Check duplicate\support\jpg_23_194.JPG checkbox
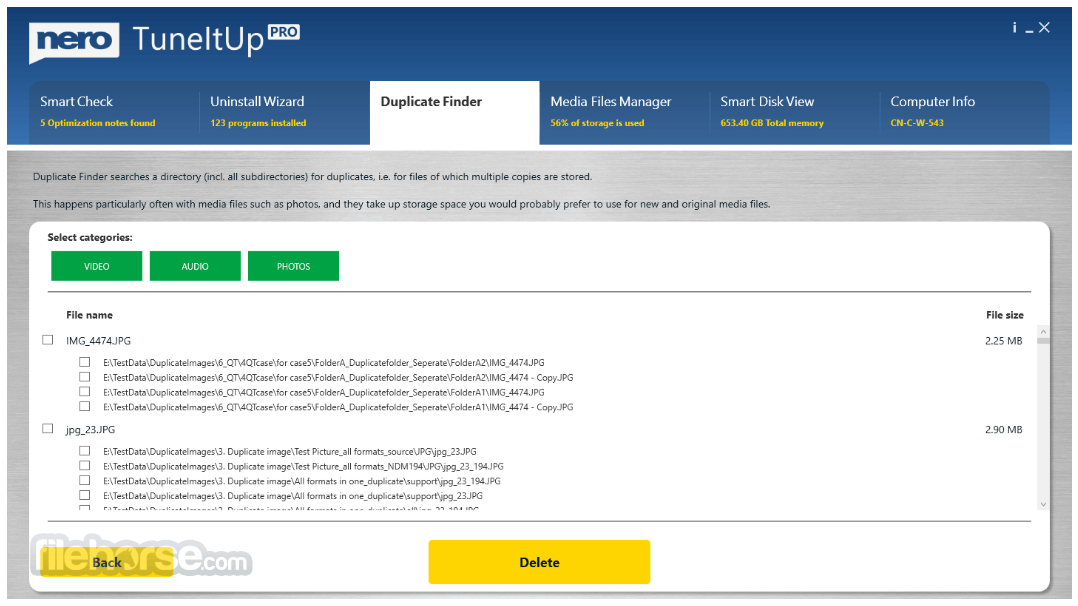The image size is (1078, 606). (85, 480)
